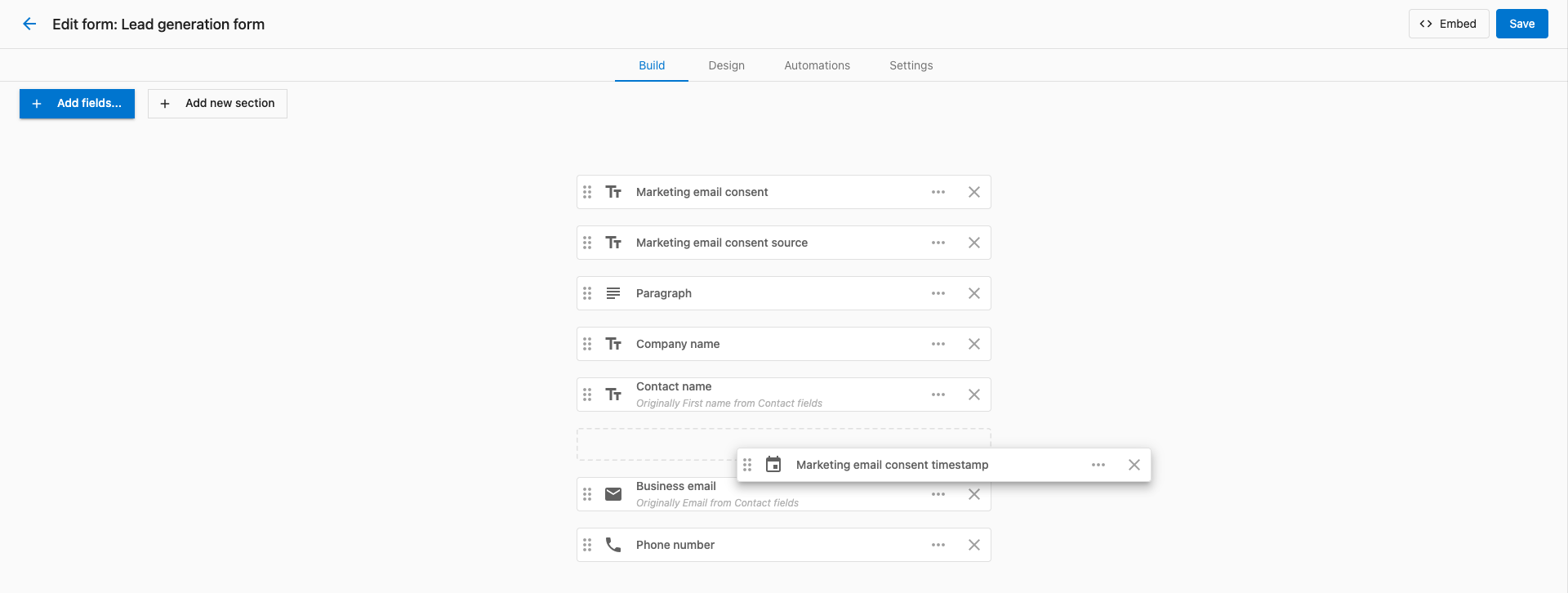
Task: Open more options for Marketing email consent timestamp
Action: [x=1098, y=465]
